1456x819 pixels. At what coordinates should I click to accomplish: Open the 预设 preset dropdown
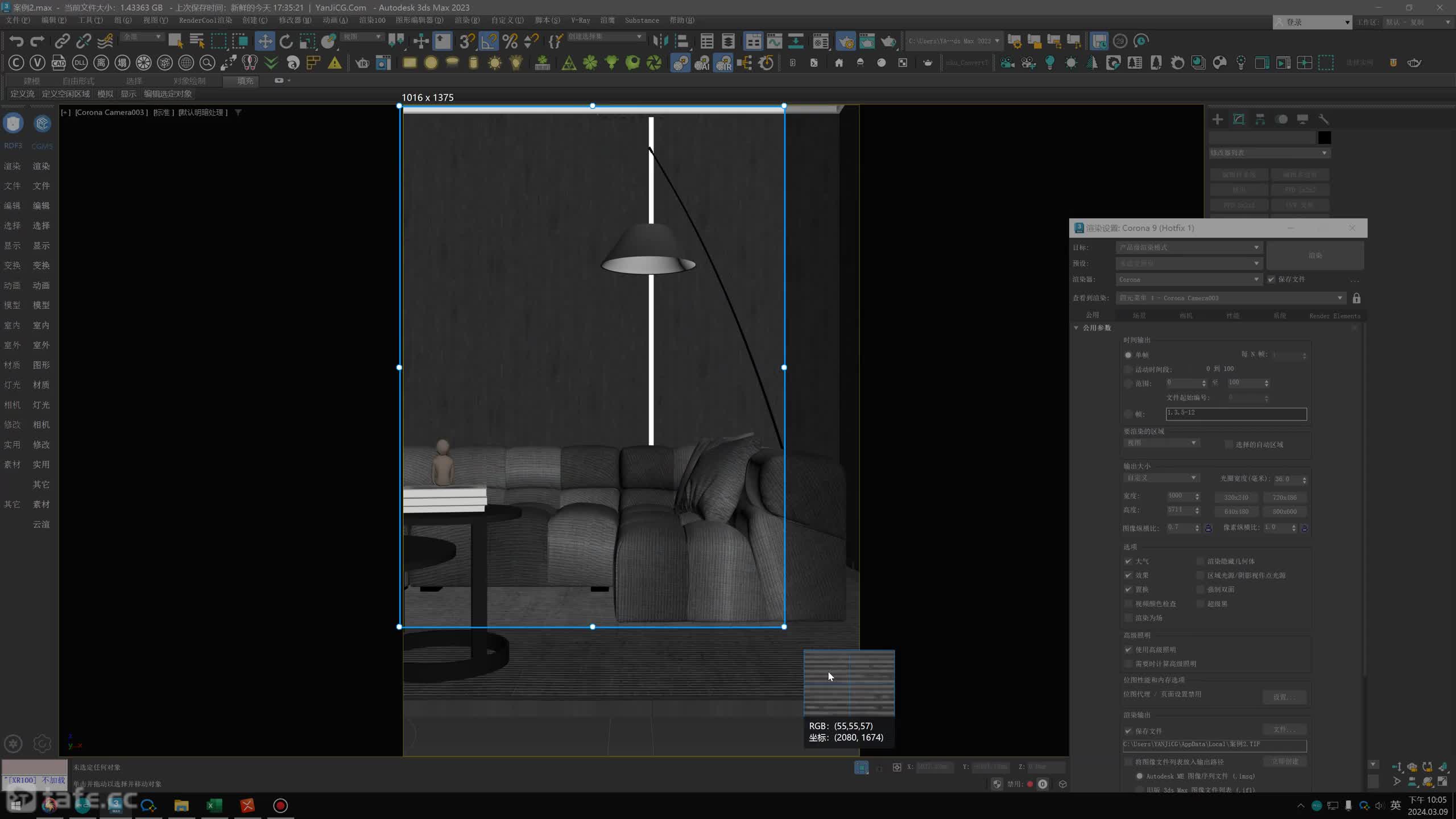[1189, 263]
